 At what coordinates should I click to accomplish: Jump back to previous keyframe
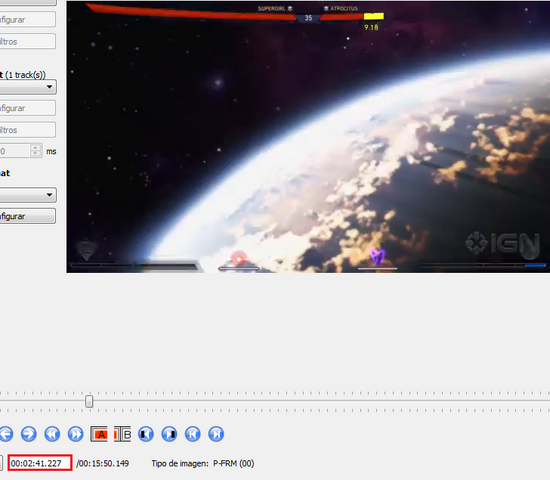click(x=52, y=434)
